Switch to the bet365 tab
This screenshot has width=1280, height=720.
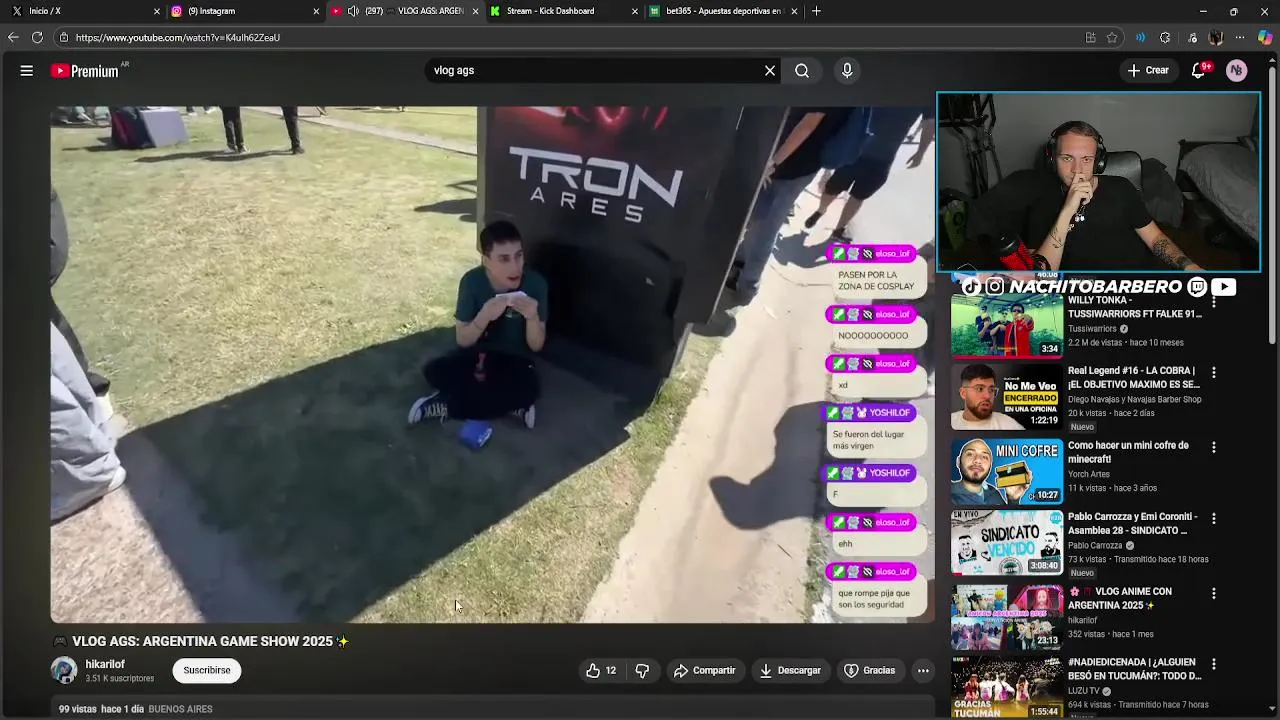point(722,11)
